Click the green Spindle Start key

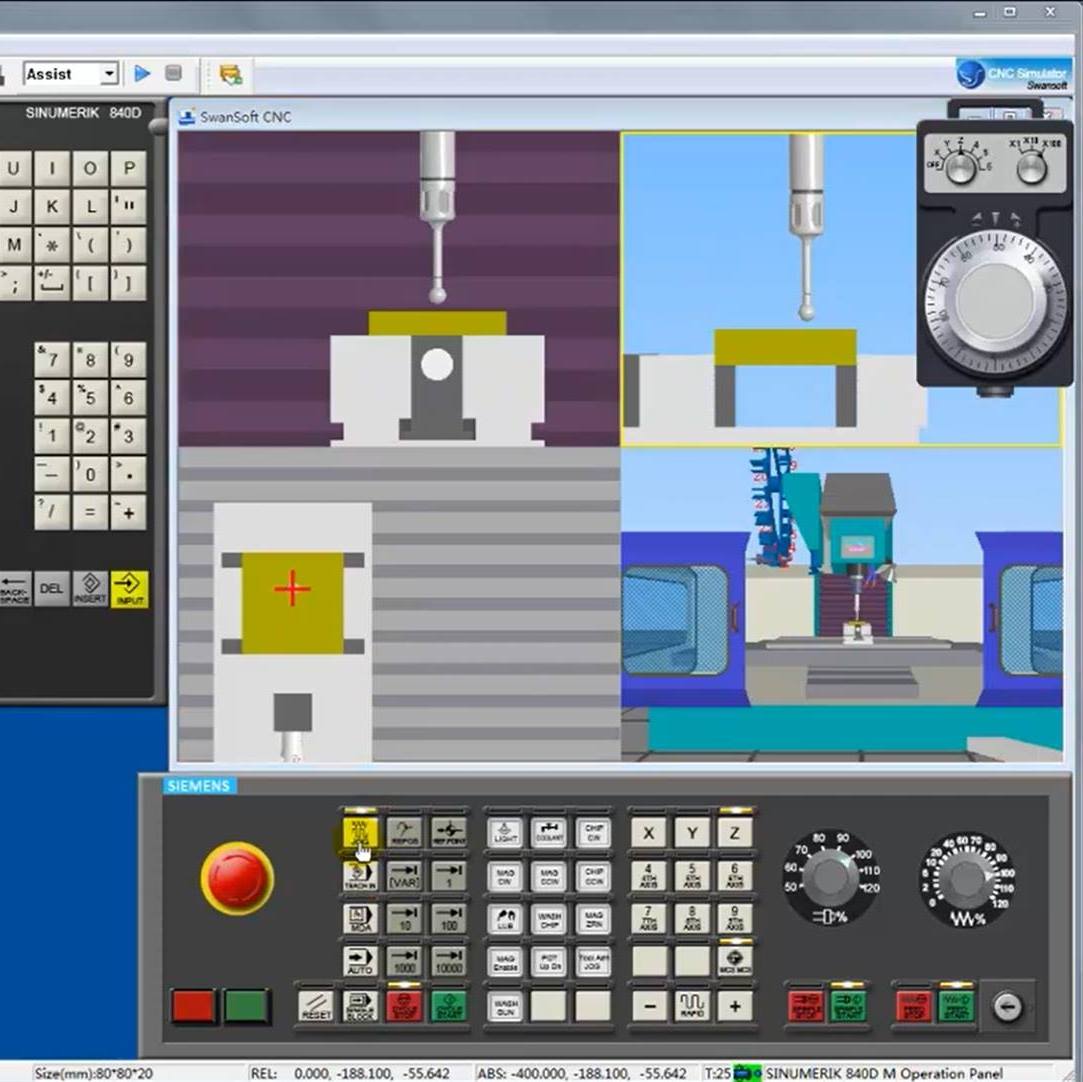(x=848, y=1007)
